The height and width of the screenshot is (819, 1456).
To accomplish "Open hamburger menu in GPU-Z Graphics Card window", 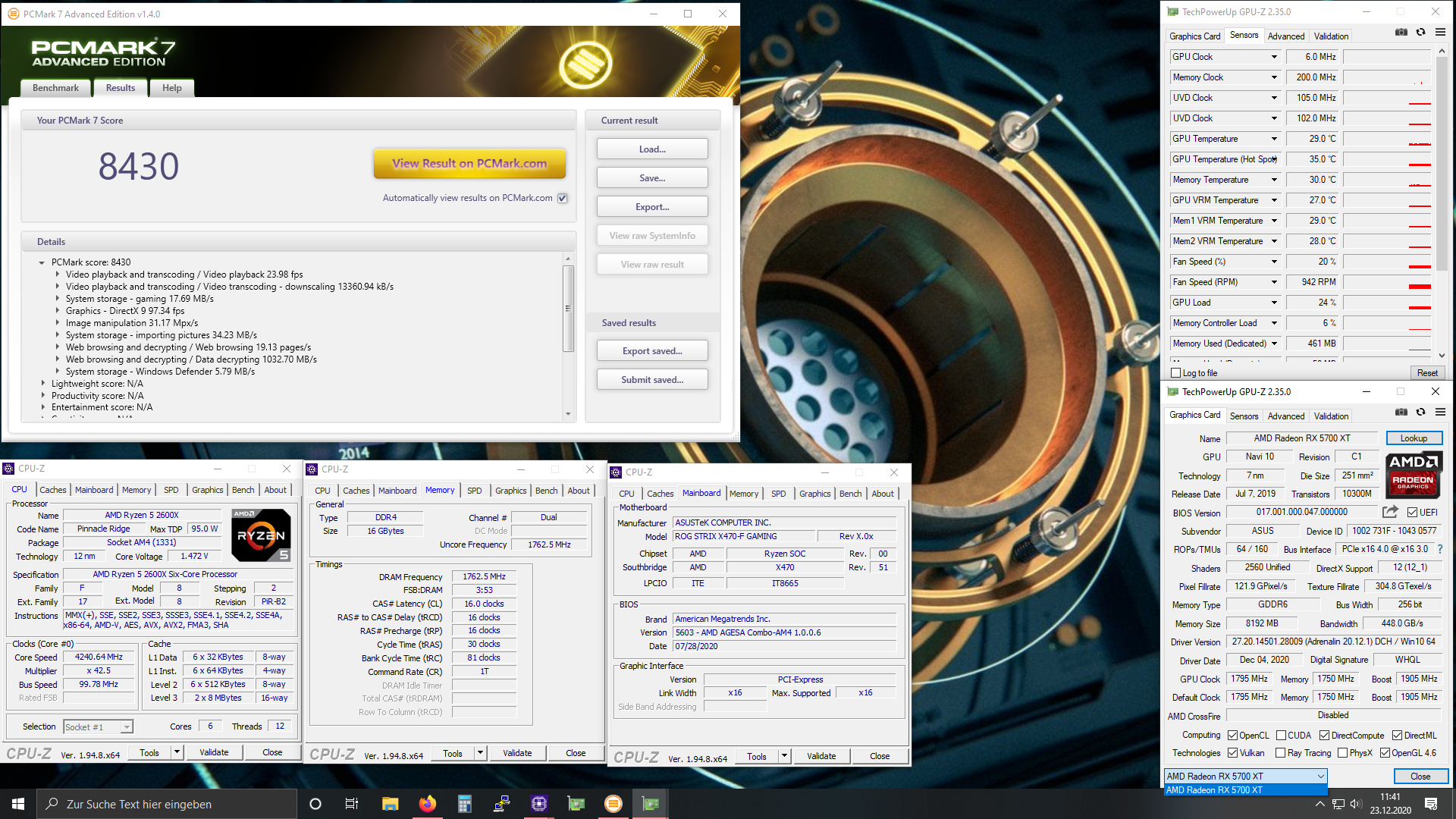I will click(1440, 412).
